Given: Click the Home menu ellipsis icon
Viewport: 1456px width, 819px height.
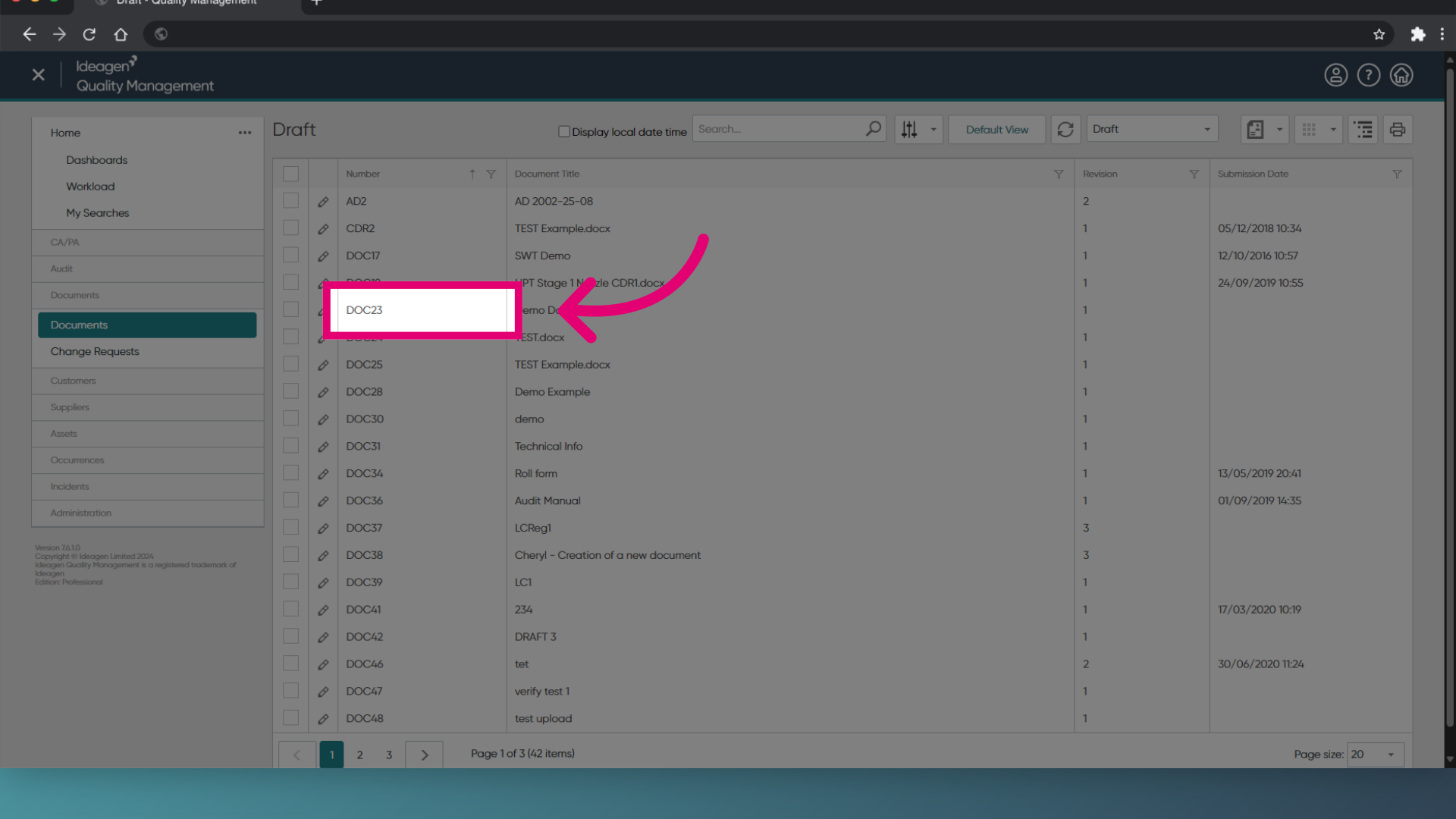Looking at the screenshot, I should click(x=245, y=133).
